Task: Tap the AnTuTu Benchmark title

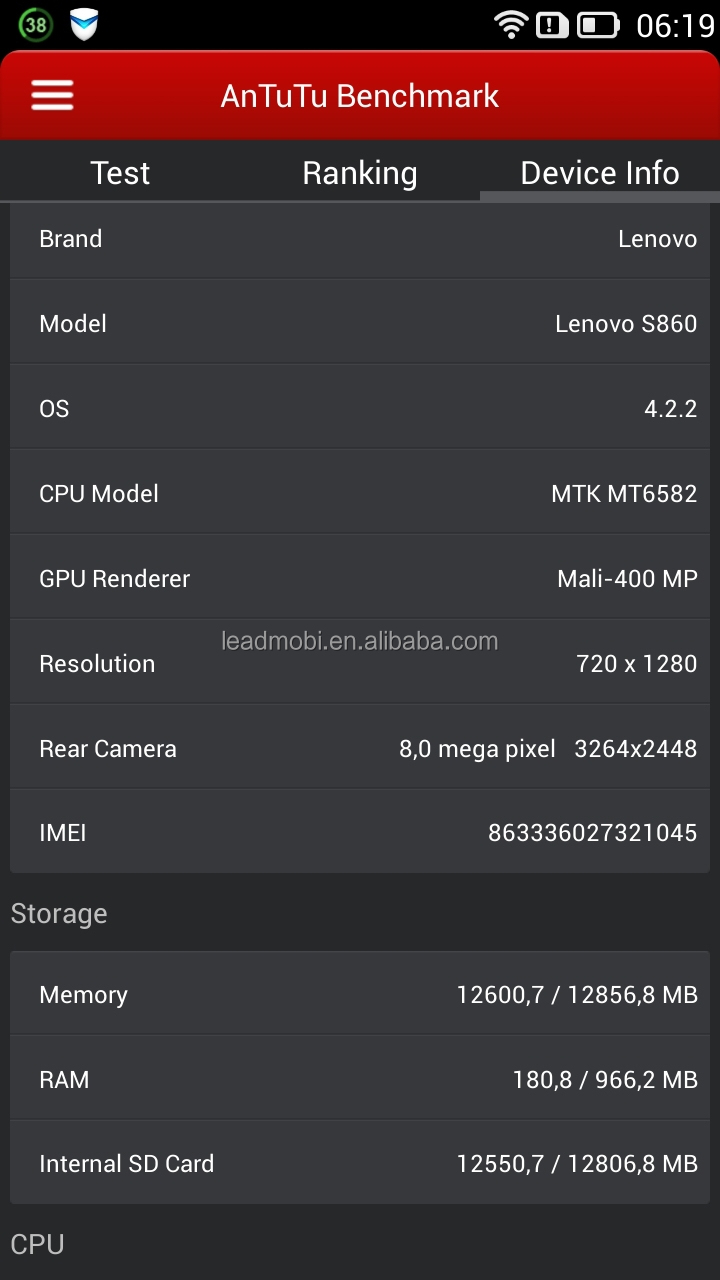Action: (360, 96)
